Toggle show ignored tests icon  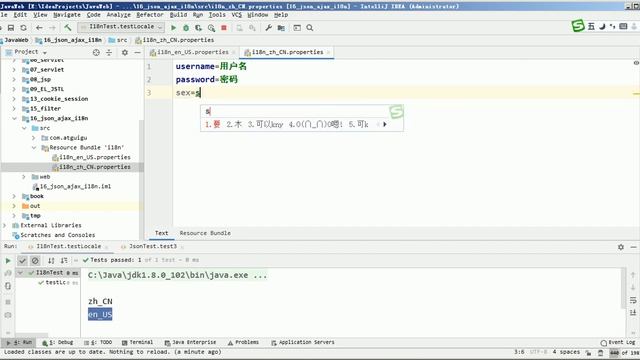tap(35, 260)
